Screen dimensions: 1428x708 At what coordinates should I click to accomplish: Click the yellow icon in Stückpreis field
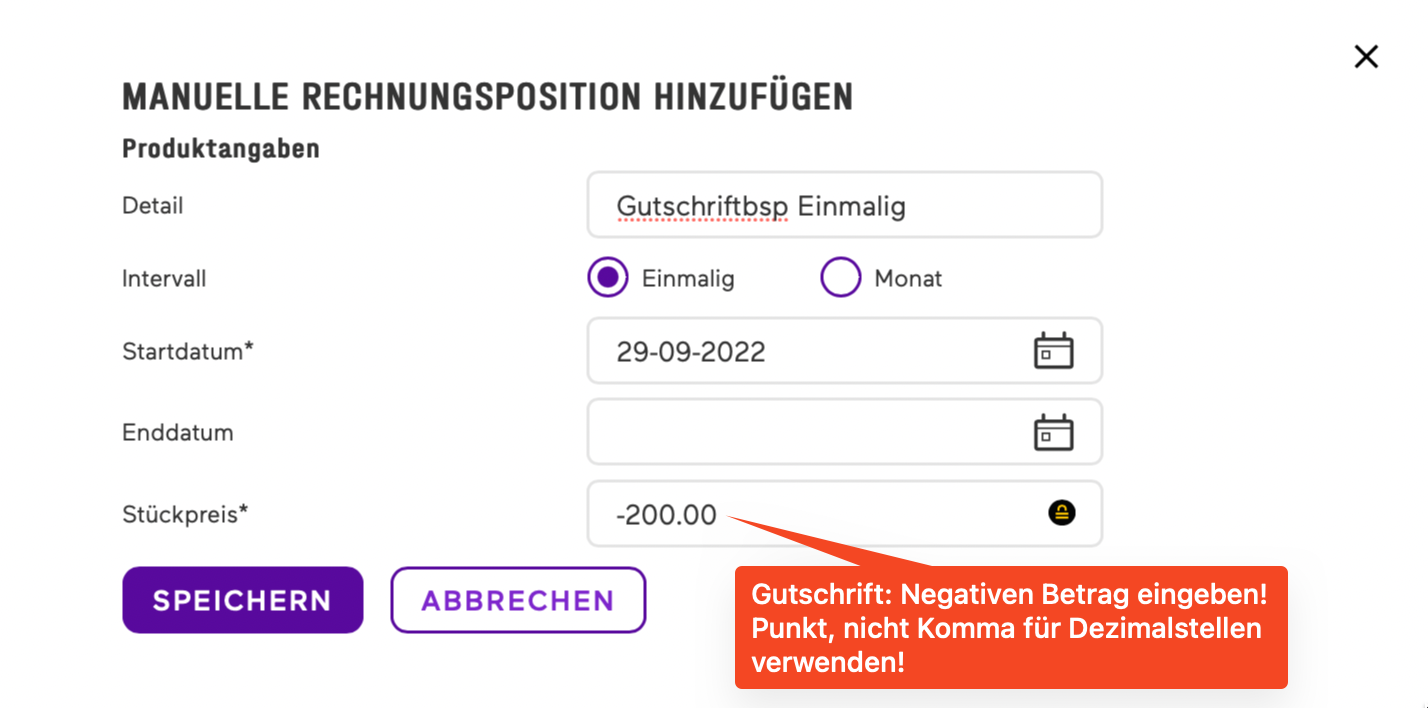[x=1061, y=514]
